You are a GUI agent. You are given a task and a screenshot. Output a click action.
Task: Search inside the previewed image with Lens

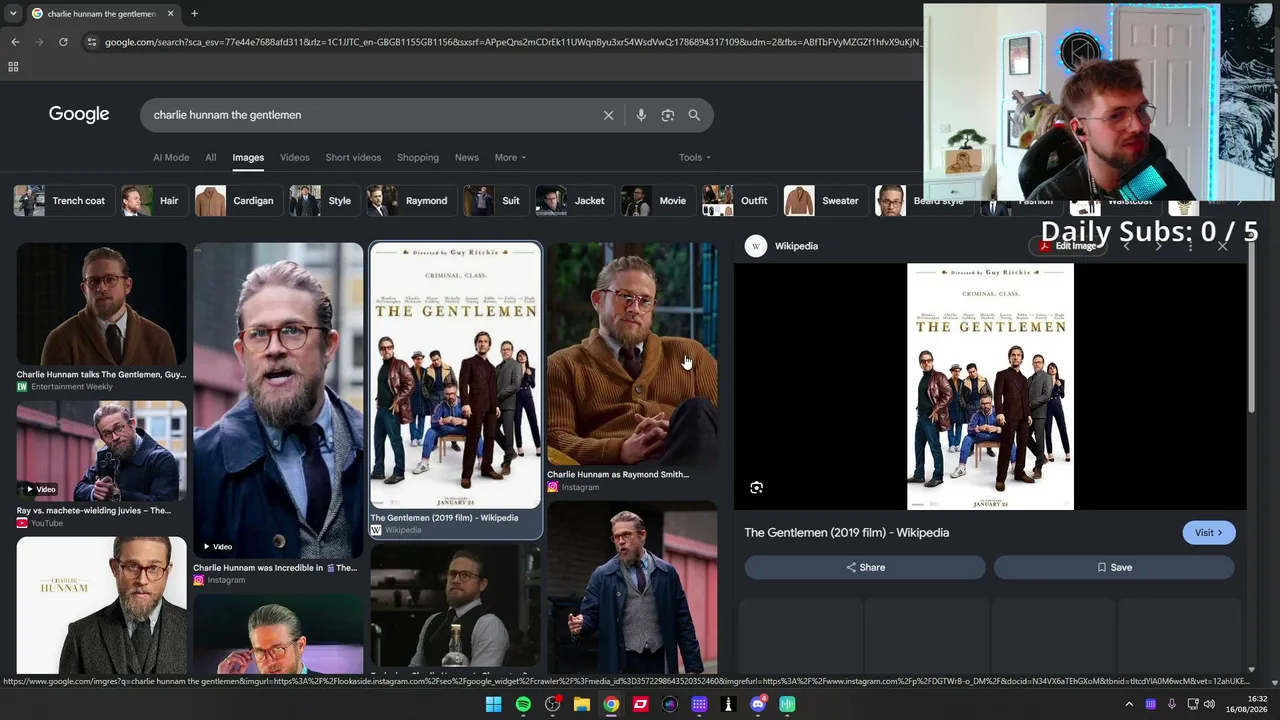click(x=757, y=488)
